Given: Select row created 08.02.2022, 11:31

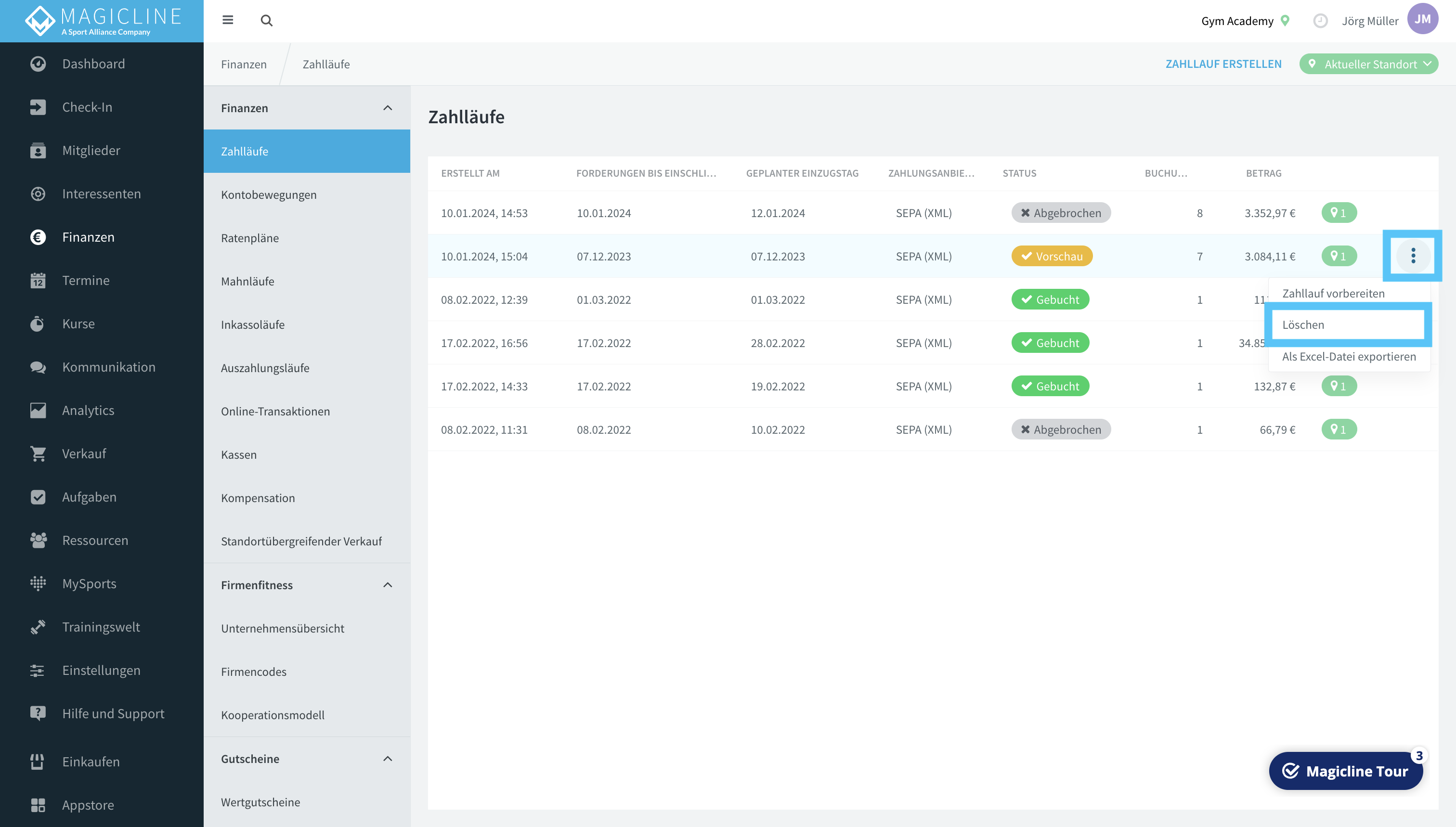Looking at the screenshot, I should (933, 429).
